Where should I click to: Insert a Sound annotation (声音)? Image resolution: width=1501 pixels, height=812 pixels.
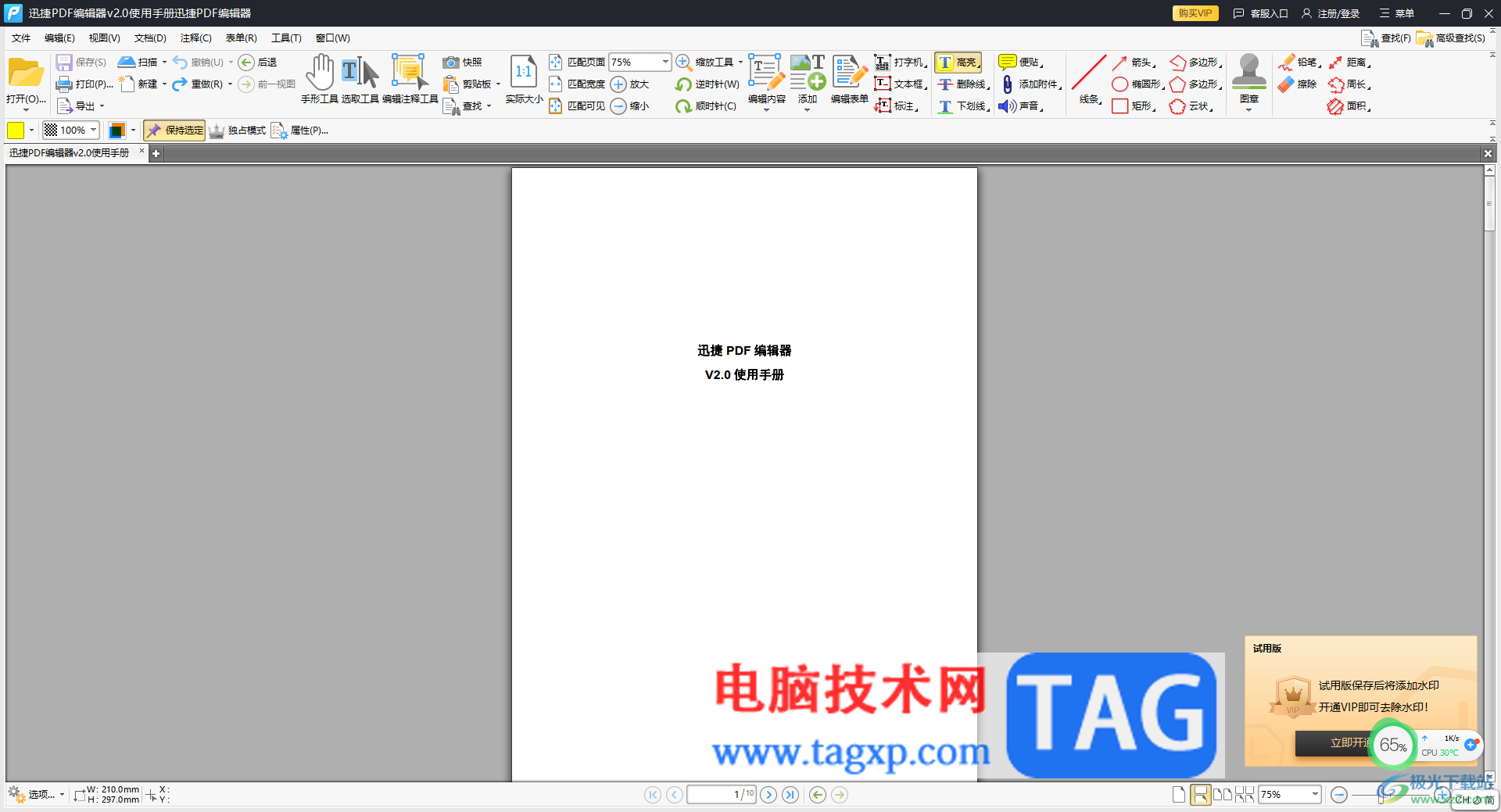(x=1021, y=106)
